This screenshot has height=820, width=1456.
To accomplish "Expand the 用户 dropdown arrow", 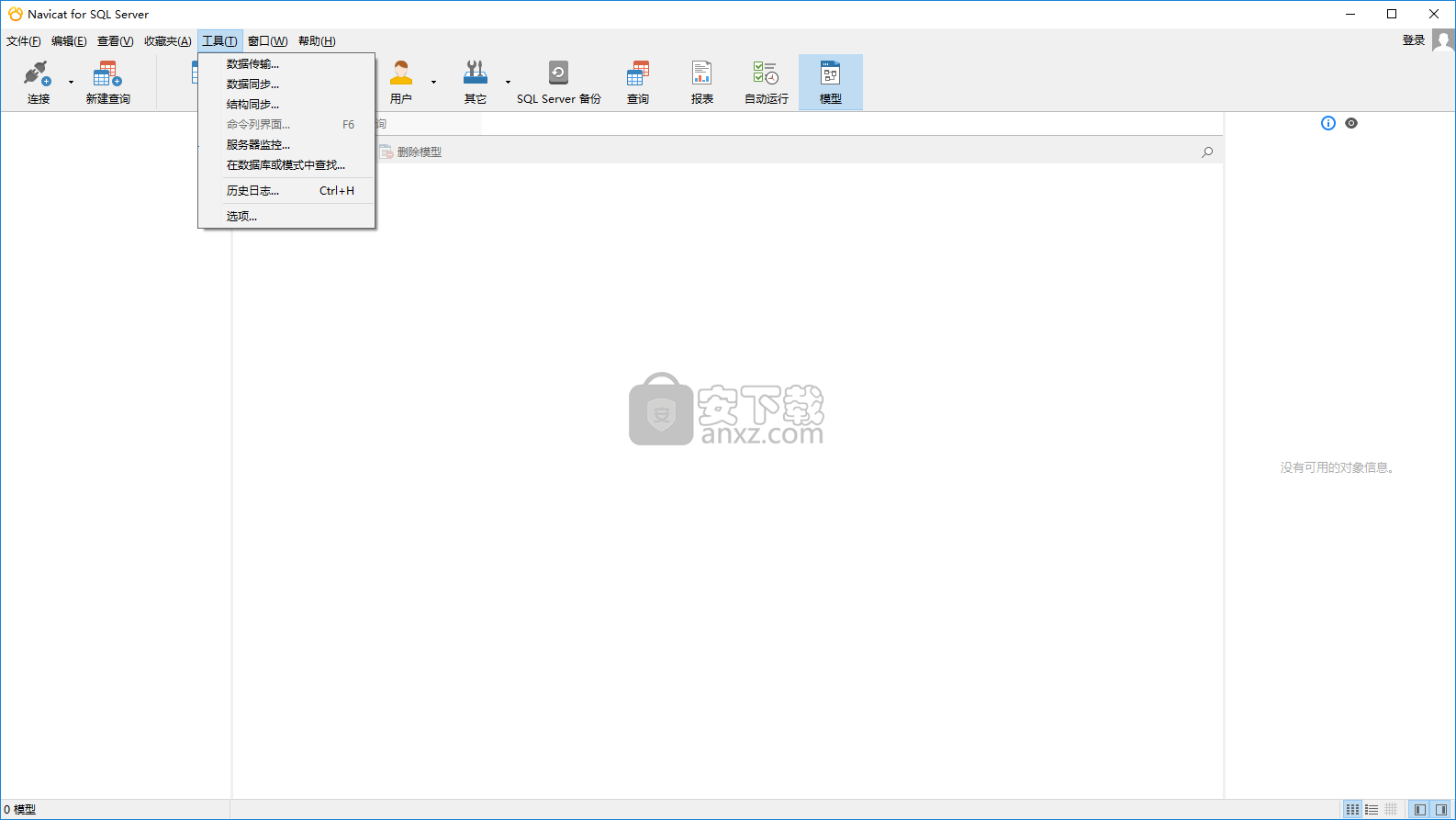I will (433, 82).
